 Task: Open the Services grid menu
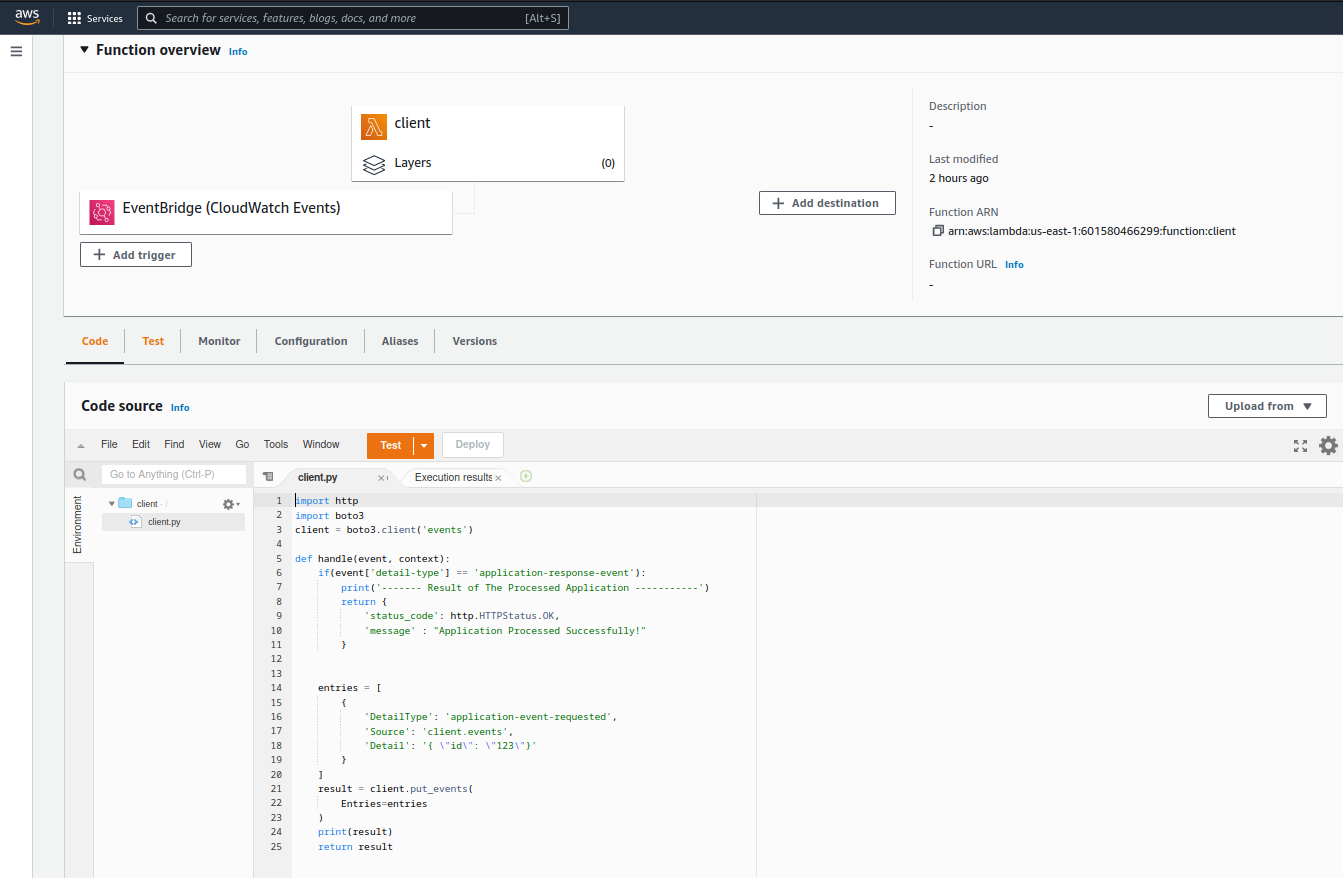(x=74, y=18)
